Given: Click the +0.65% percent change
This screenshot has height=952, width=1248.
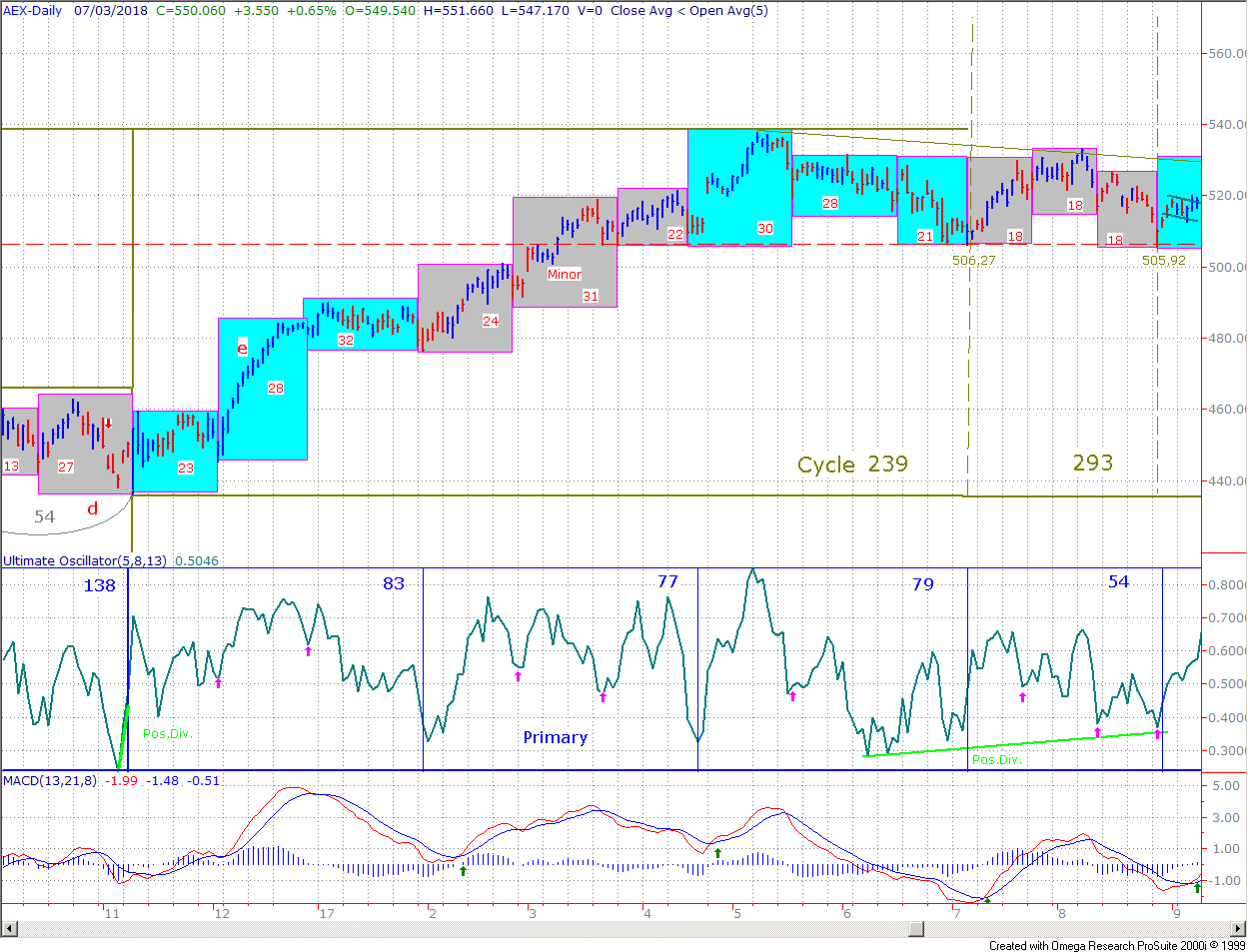Looking at the screenshot, I should (x=312, y=11).
